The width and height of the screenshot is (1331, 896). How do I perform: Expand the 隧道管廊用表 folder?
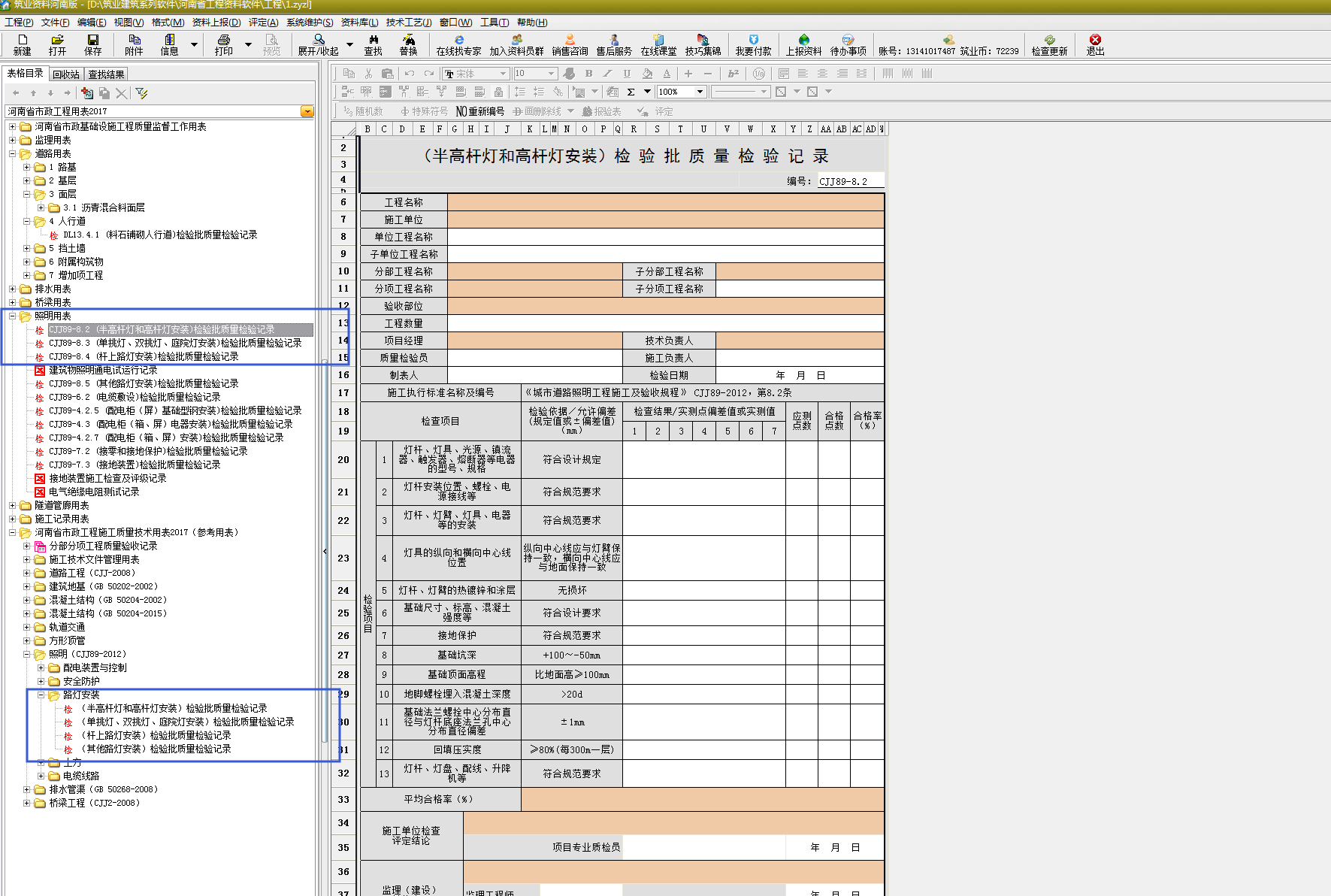coord(13,506)
